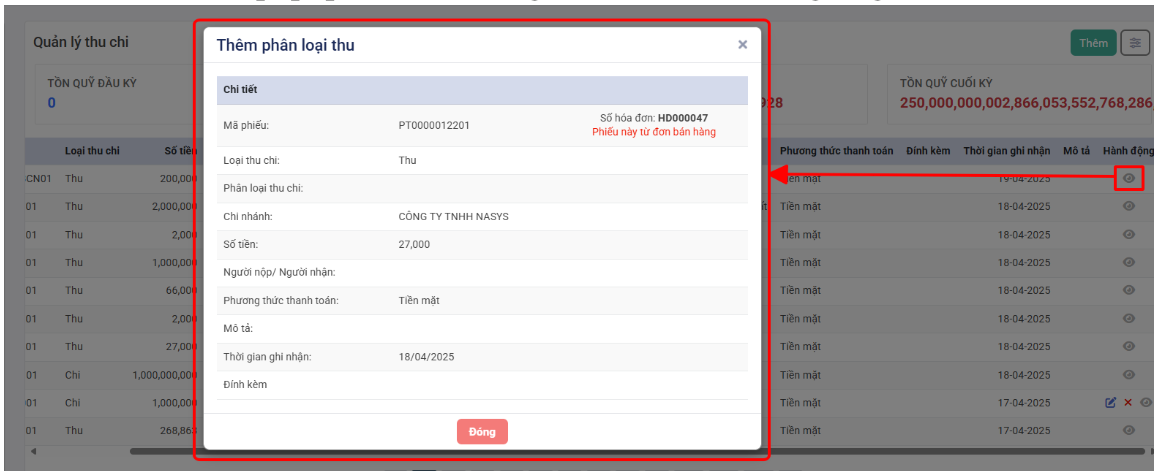View the 1,000,000,000 Chi row details
Viewport: 1154px width, 472px height.
[x=1128, y=375]
